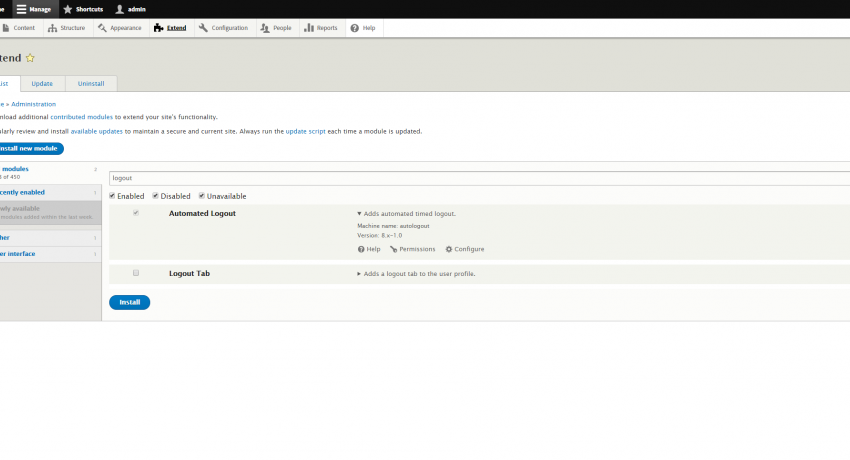Image resolution: width=850 pixels, height=460 pixels.
Task: Click the Automated Logout module checkbox
Action: click(136, 213)
